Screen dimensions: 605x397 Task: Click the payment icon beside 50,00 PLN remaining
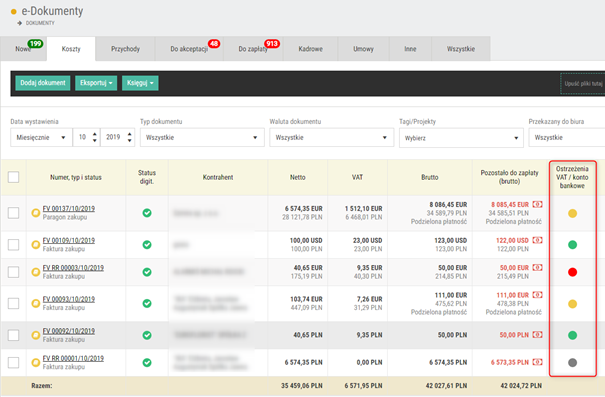537,334
